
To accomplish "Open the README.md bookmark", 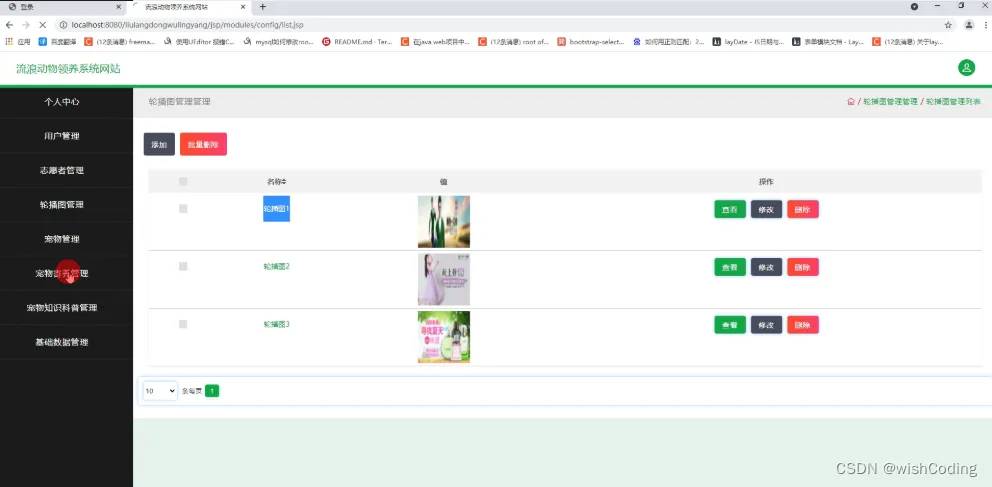I will [357, 42].
